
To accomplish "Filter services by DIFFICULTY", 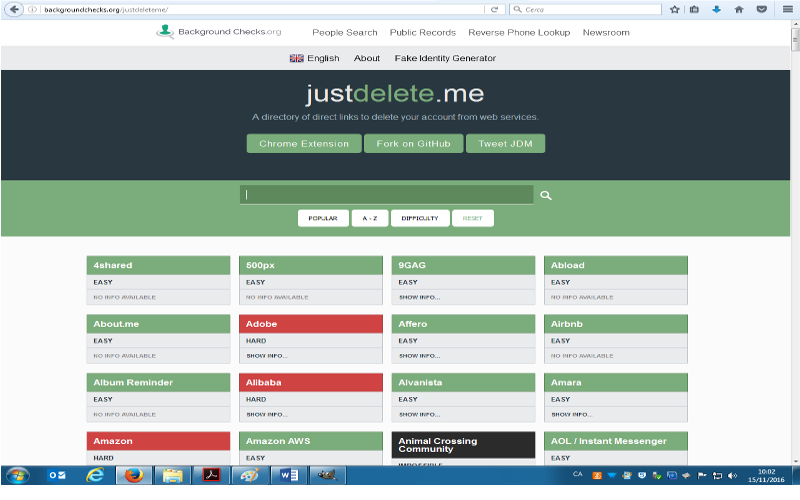I will (x=420, y=218).
